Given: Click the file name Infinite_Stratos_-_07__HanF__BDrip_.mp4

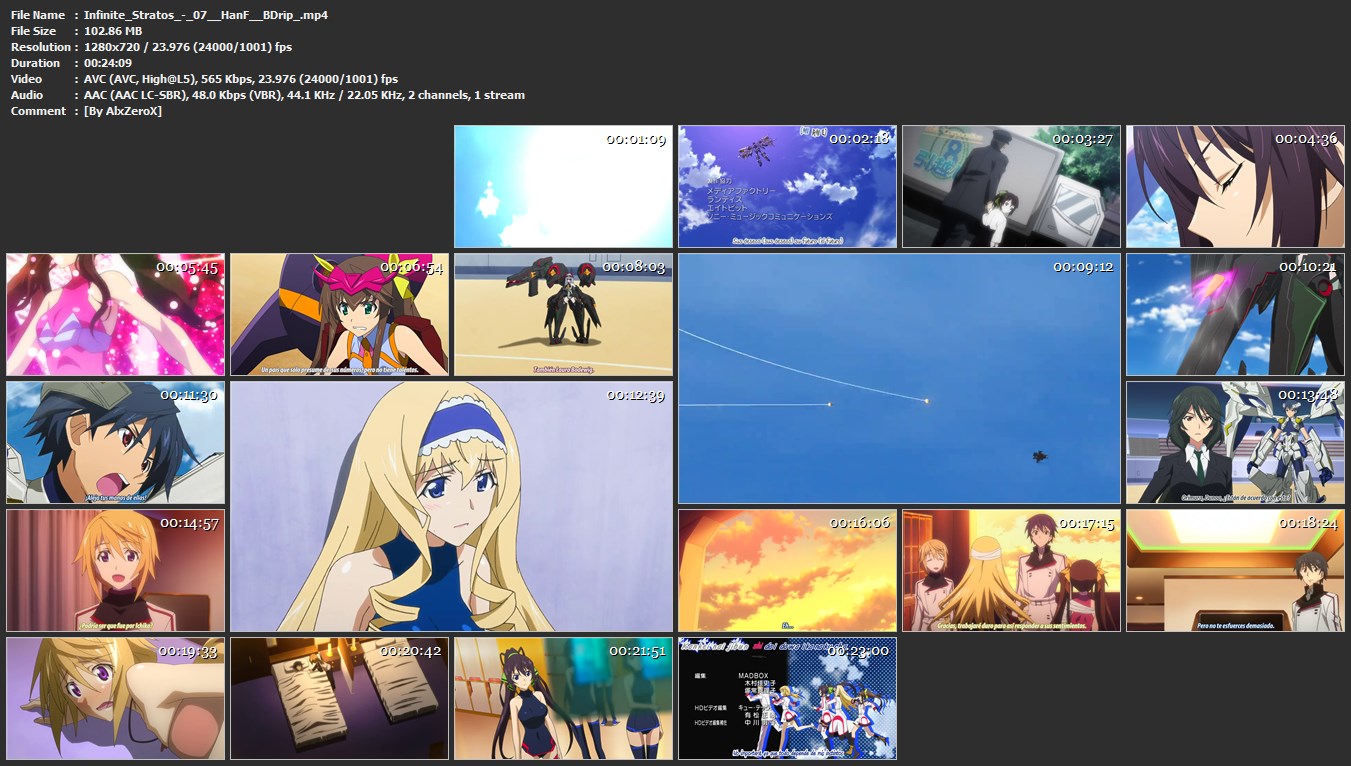Looking at the screenshot, I should click(206, 15).
